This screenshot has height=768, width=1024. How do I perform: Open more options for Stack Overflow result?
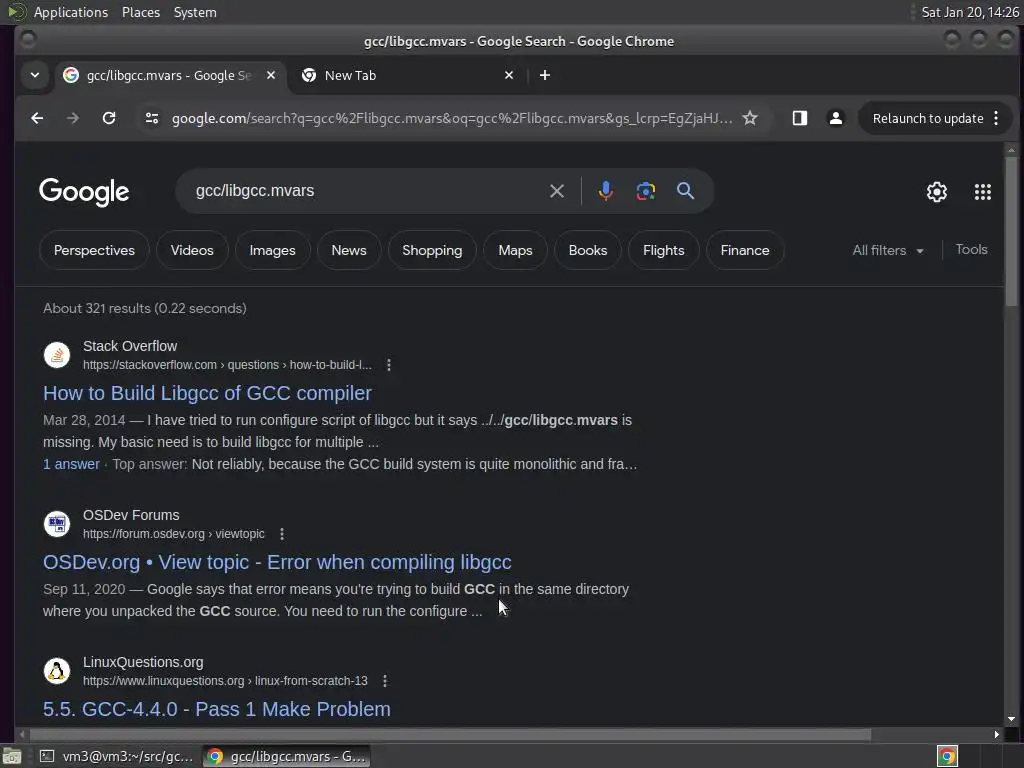point(389,365)
